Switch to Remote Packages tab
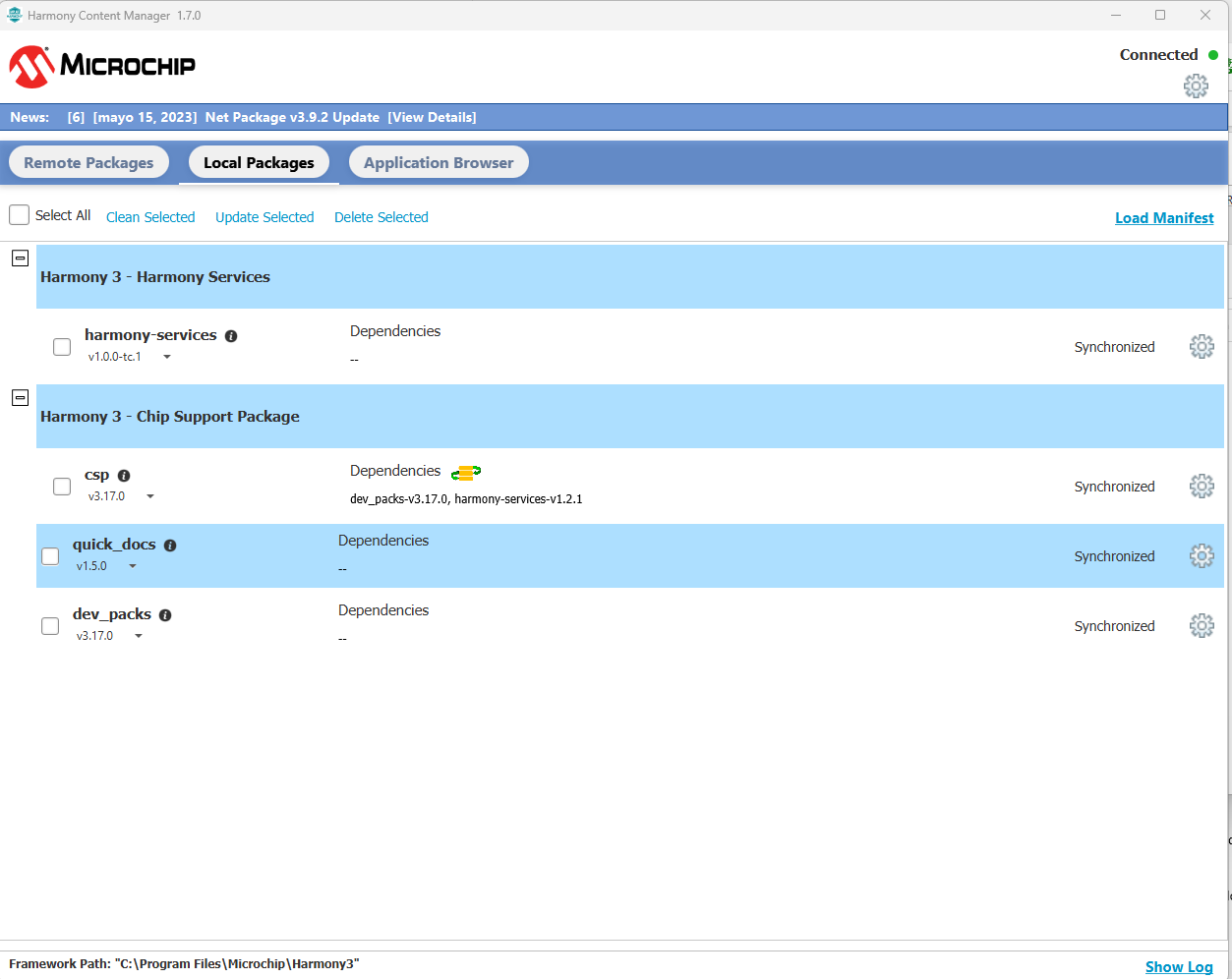The height and width of the screenshot is (979, 1232). point(88,162)
